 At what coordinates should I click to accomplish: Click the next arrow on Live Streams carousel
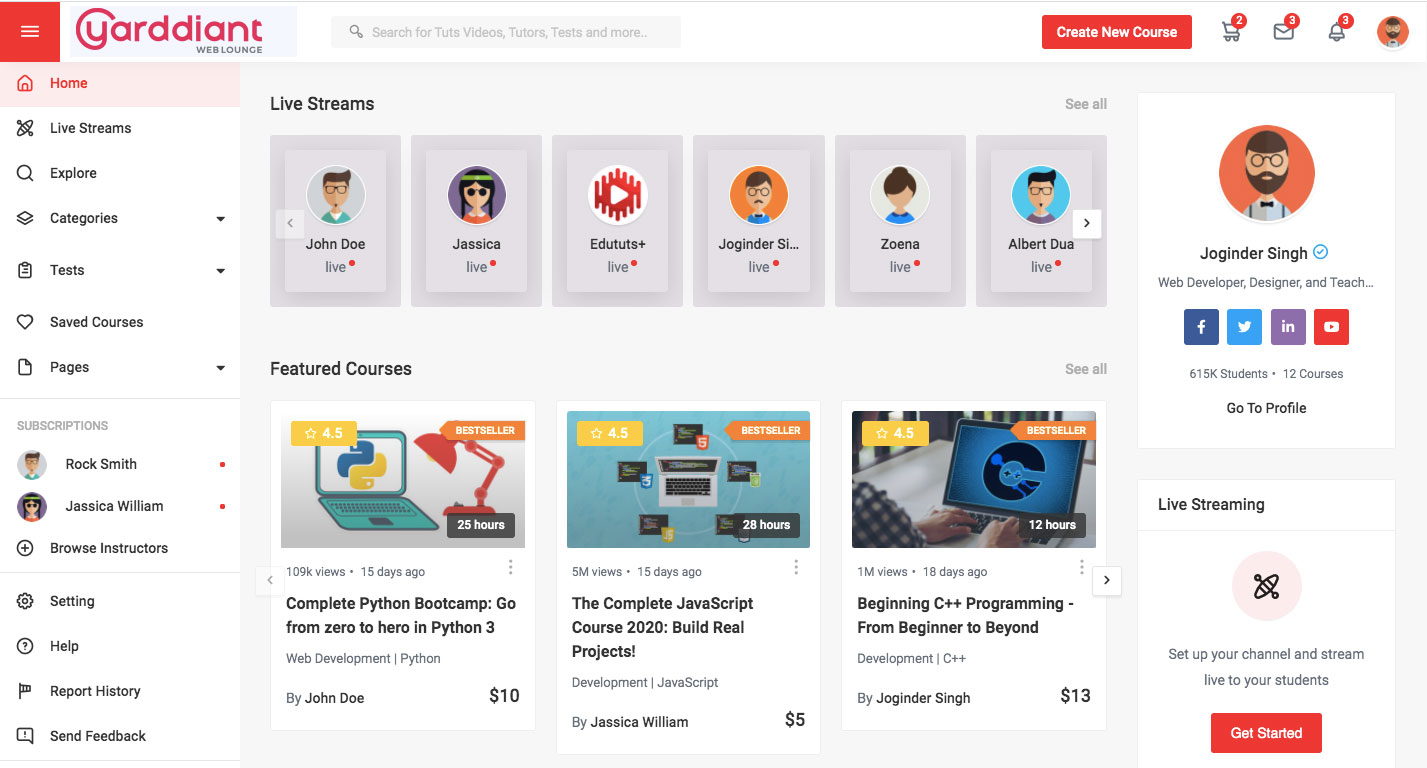tap(1086, 223)
